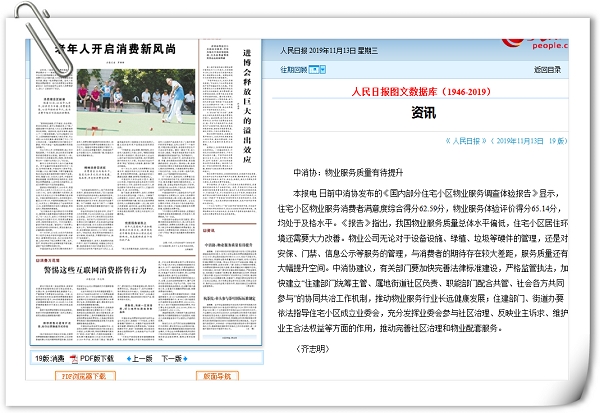Image resolution: width=600 pixels, height=413 pixels.
Task: Go to previous page with 上一版
Action: click(142, 359)
